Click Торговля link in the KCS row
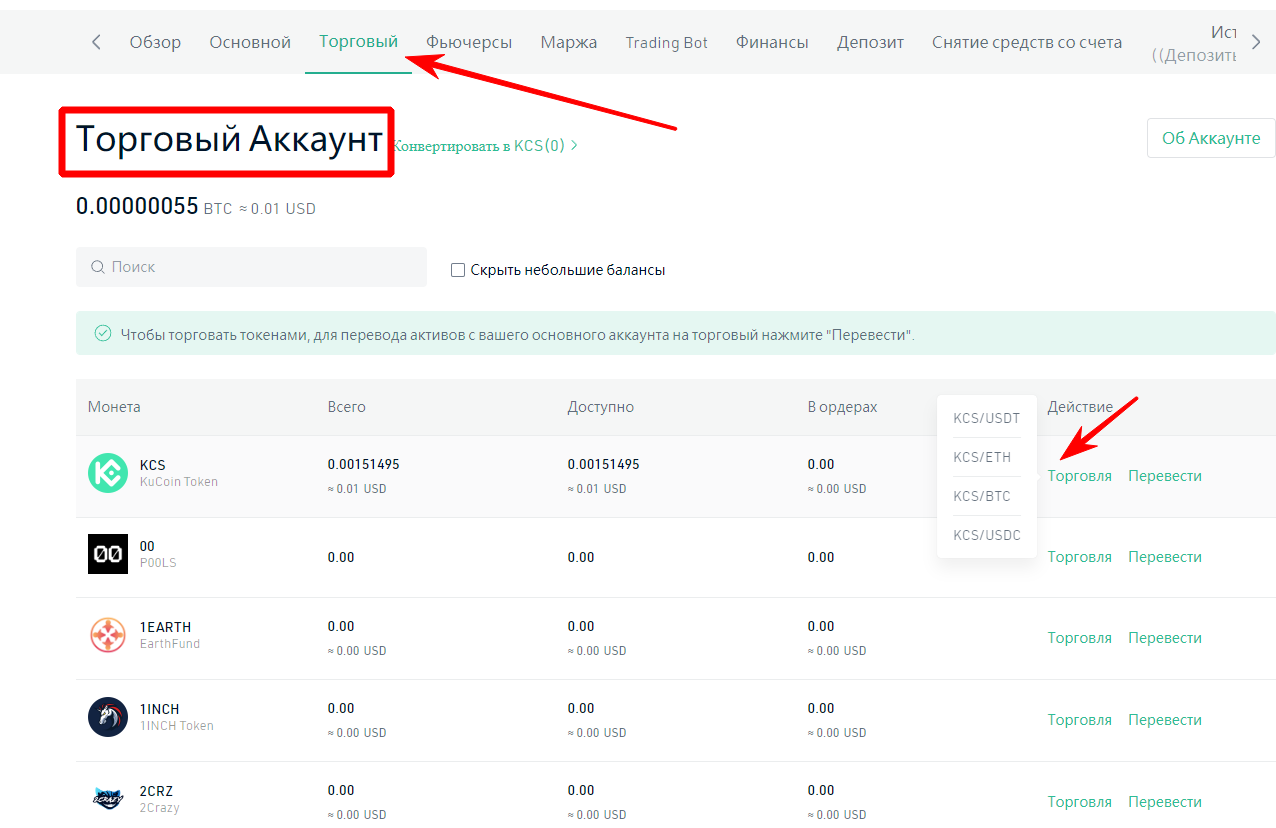 point(1079,476)
